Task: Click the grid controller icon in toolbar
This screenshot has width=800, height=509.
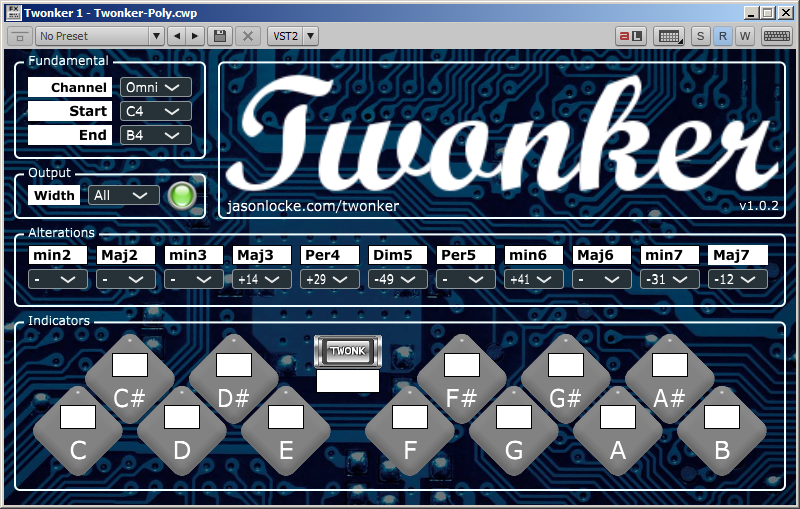Action: (668, 36)
